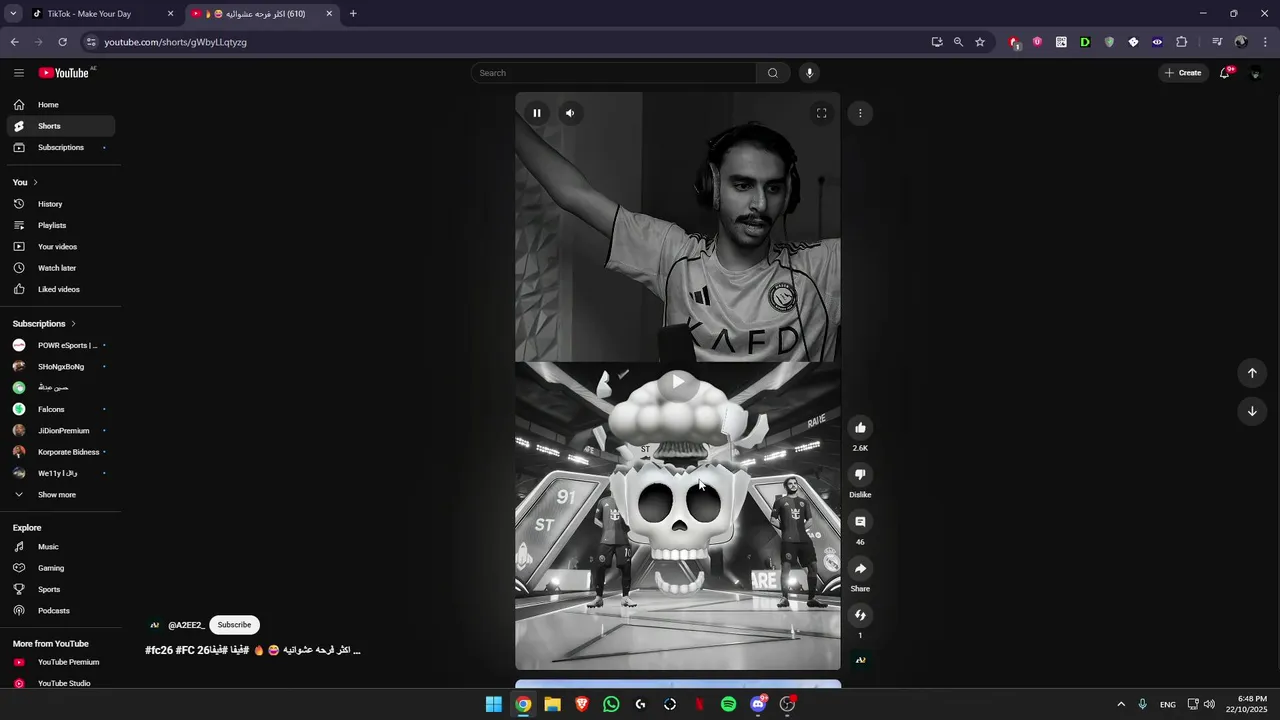This screenshot has width=1280, height=720.
Task: Open the media control icon in toolbar
Action: click(x=1217, y=42)
